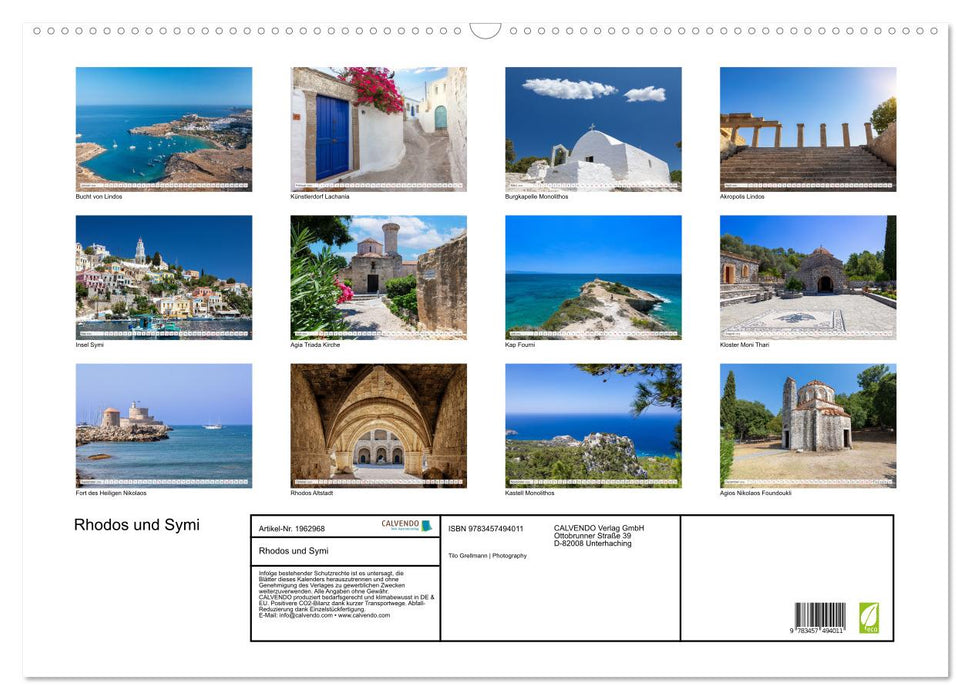Click the teal square next to CALVENDO logo

pos(426,524)
